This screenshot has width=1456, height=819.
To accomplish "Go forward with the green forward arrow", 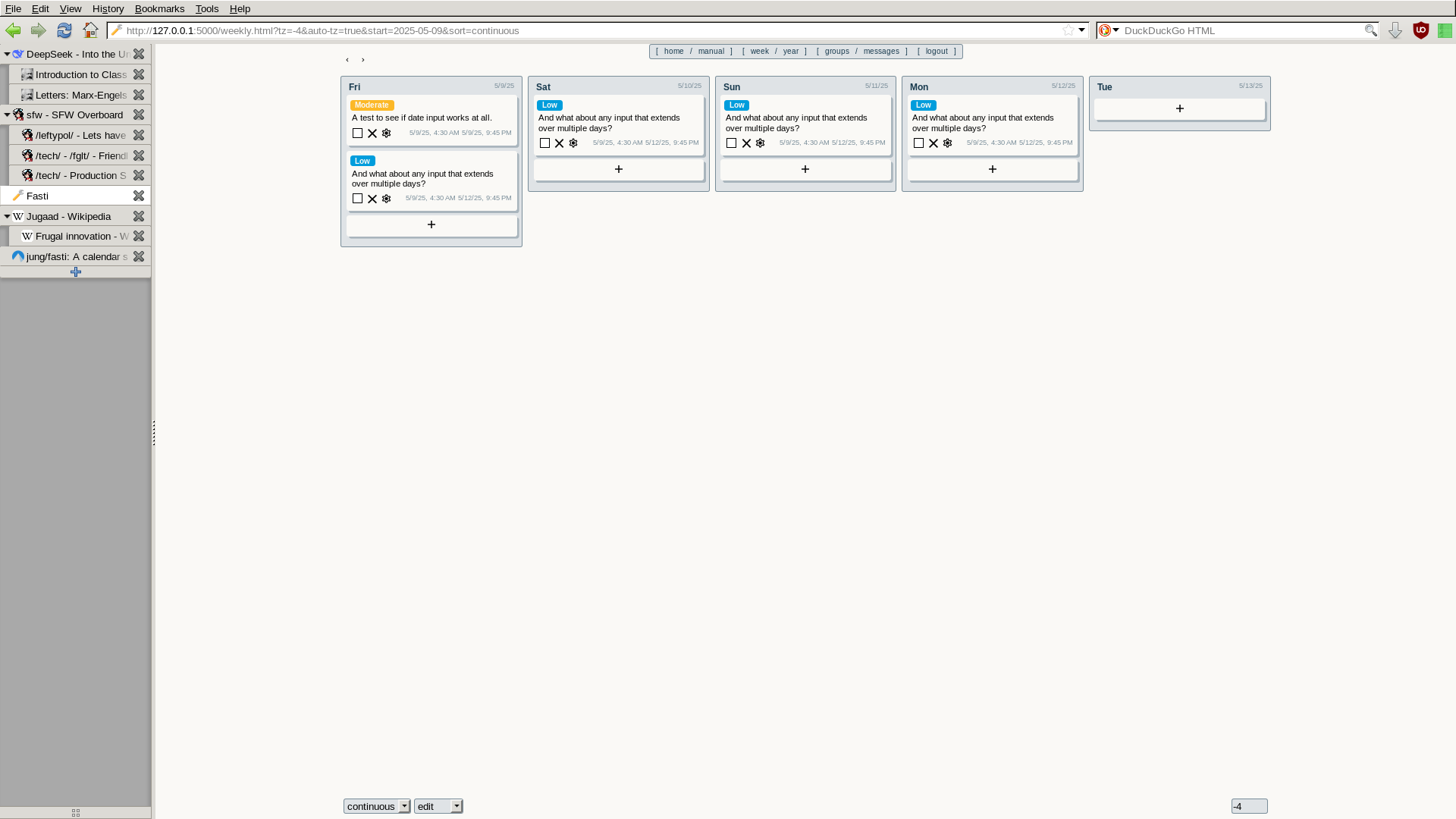I will pos(39,30).
